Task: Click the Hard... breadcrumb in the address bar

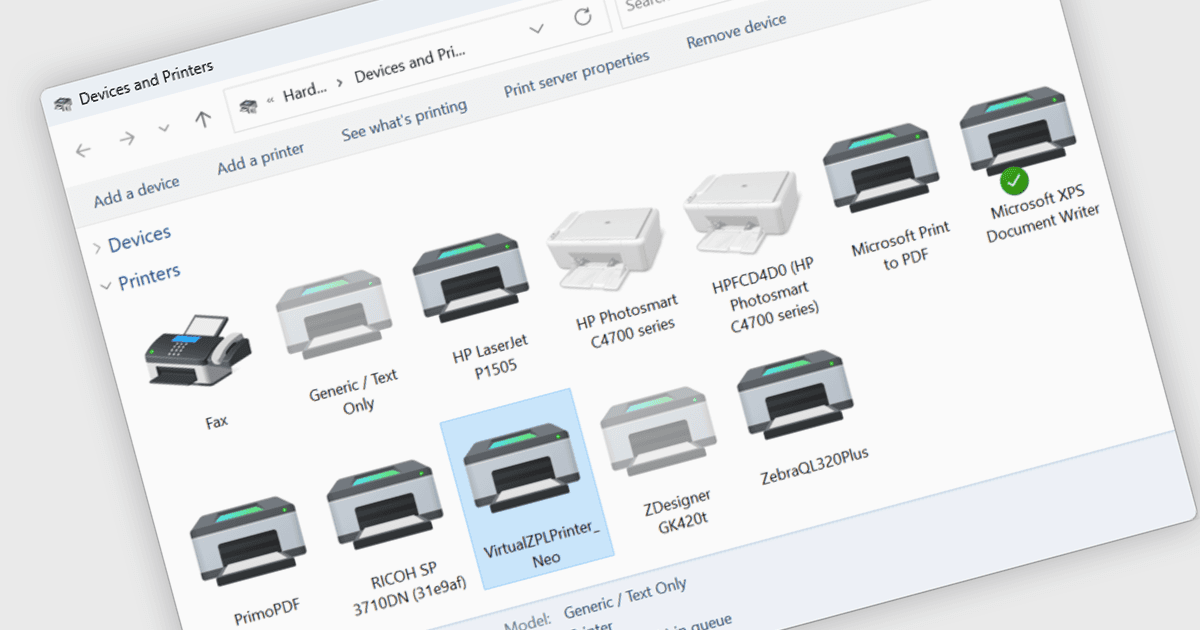Action: (x=305, y=92)
